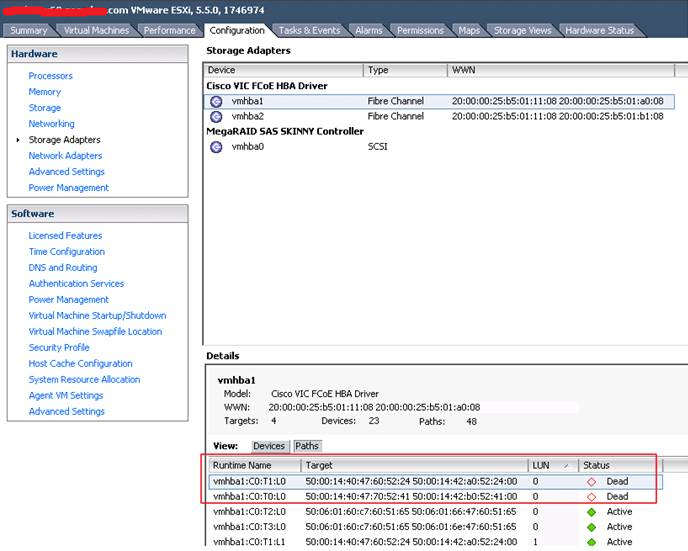Click the vmhba1 adapter icon
The height and width of the screenshot is (551, 688).
pos(216,101)
